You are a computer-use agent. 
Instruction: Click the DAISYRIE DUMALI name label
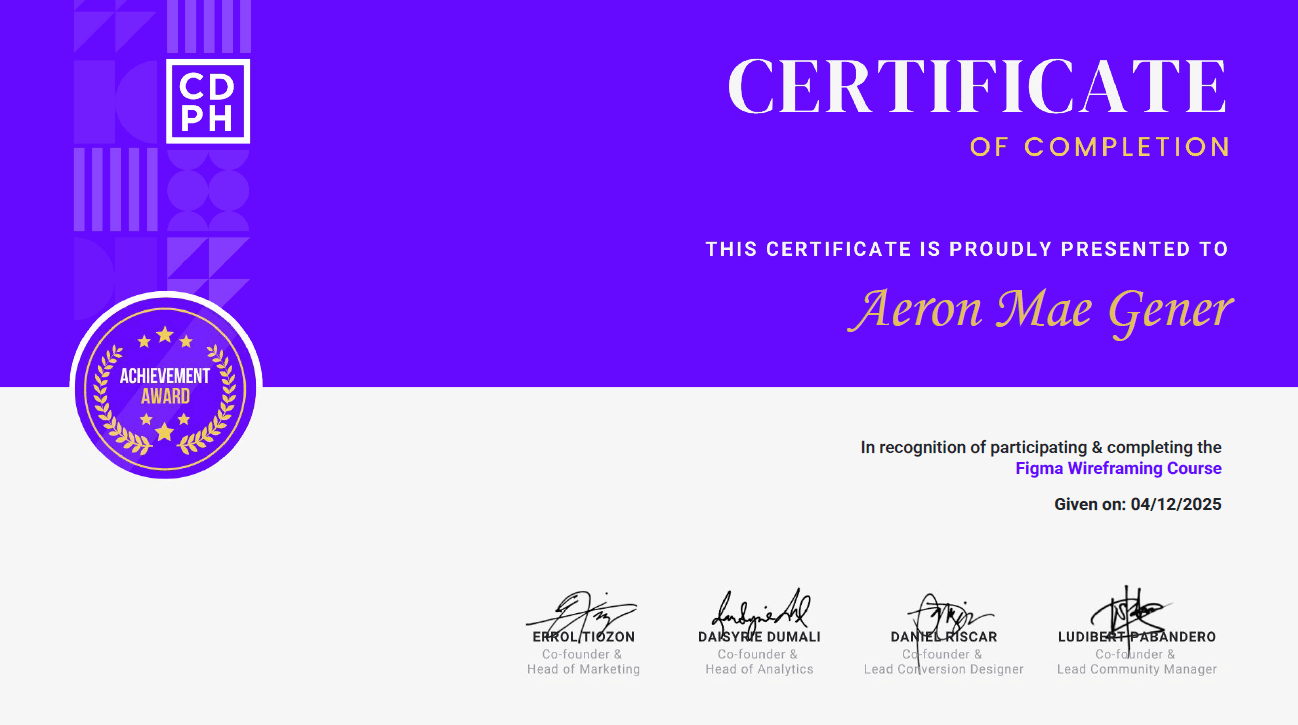point(759,637)
